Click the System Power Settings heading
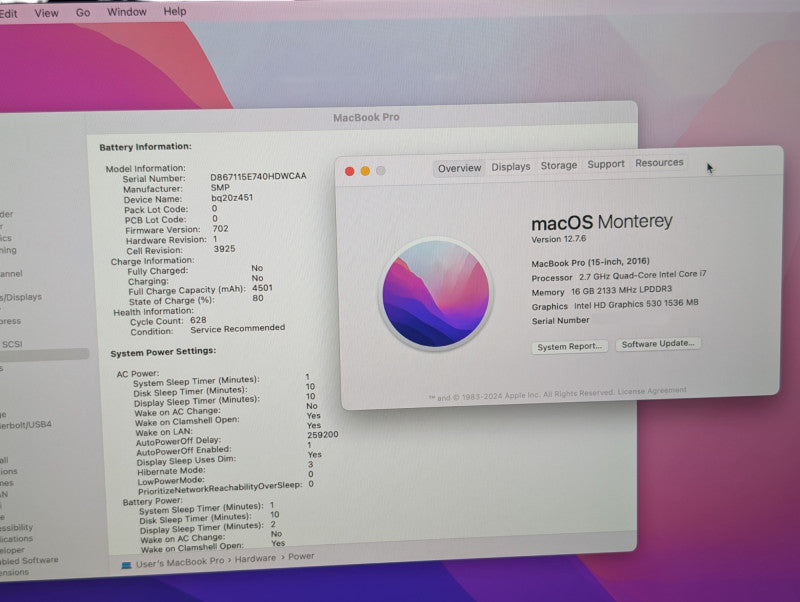Viewport: 800px width, 602px height. [163, 352]
